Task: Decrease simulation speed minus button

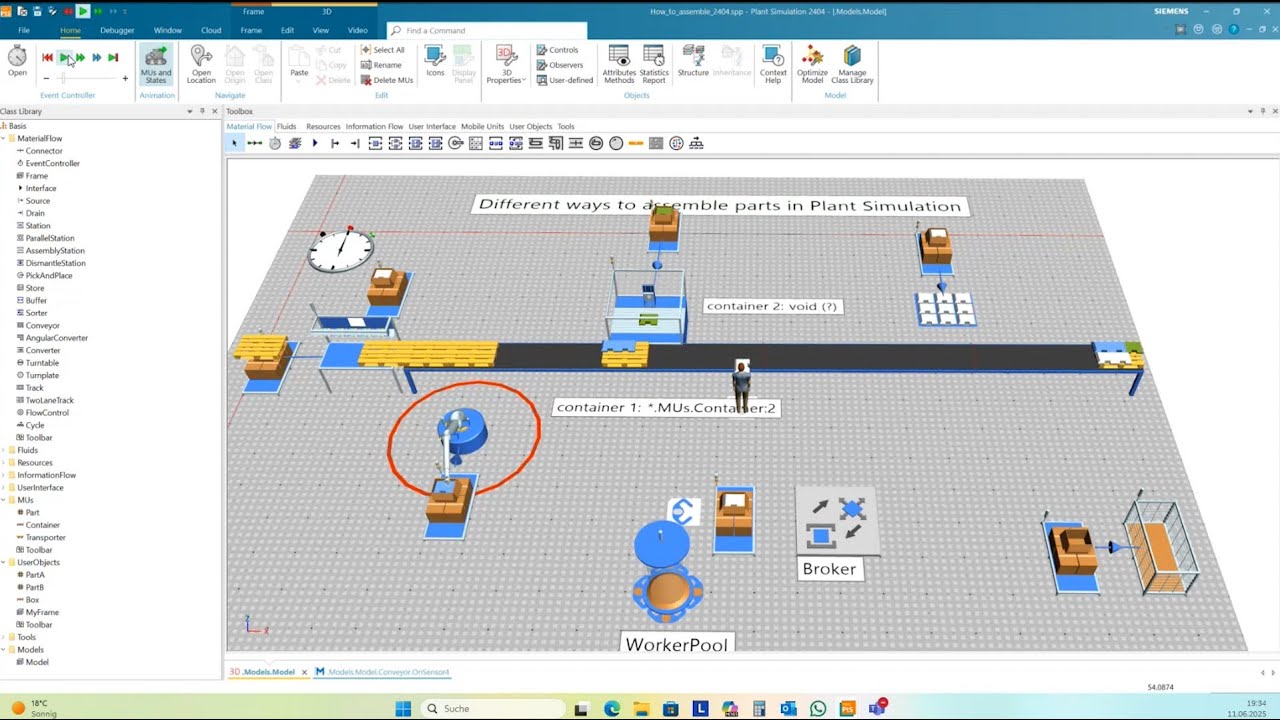Action: 46,78
